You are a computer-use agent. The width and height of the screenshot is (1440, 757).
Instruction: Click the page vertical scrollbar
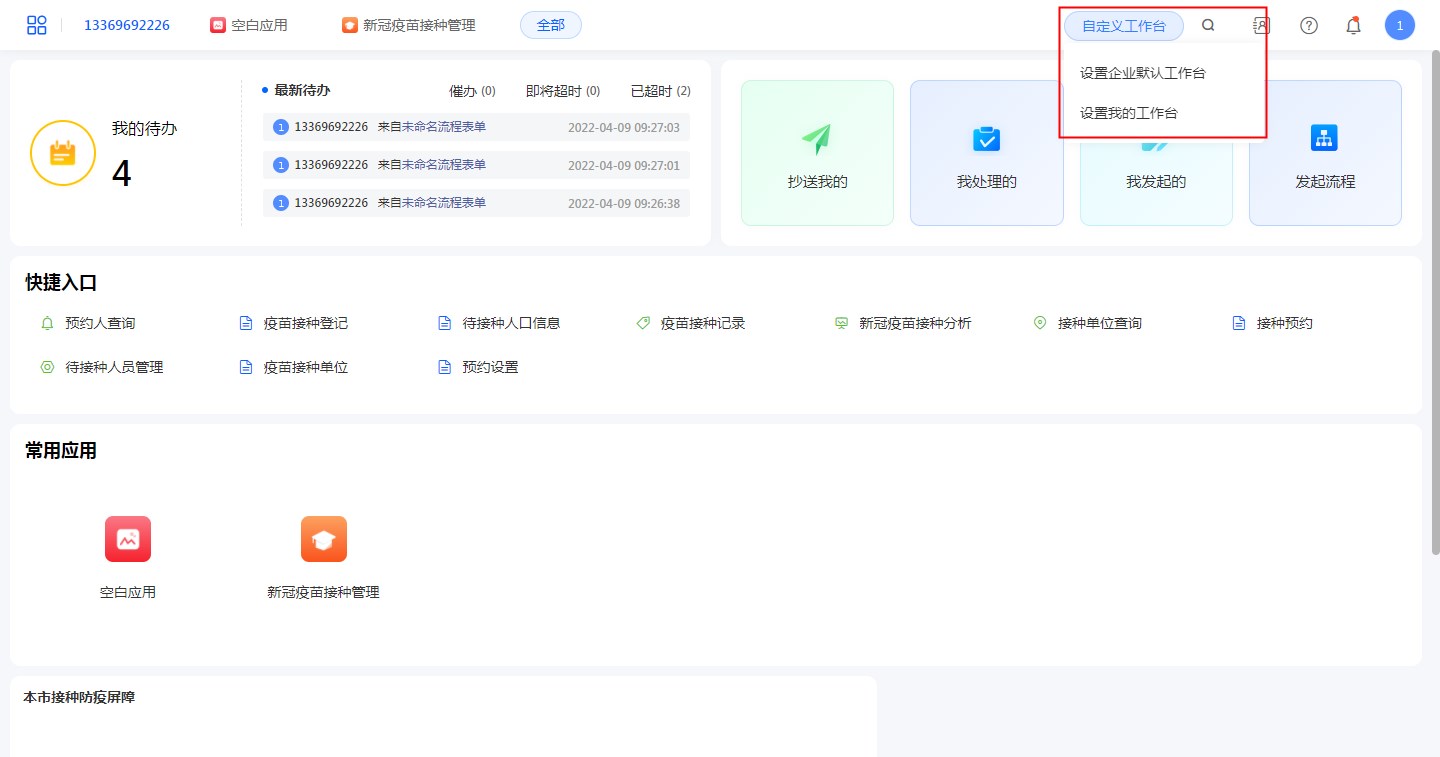click(x=1435, y=300)
